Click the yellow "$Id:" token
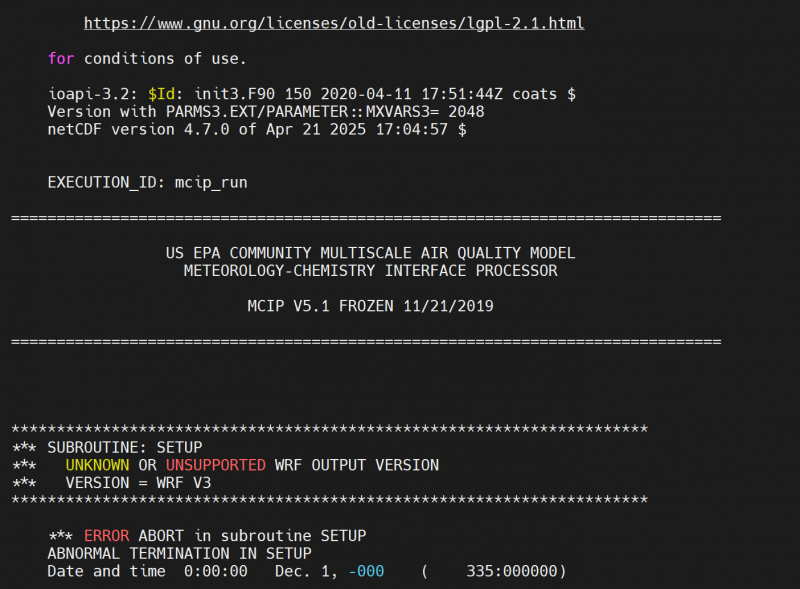The image size is (800, 589). click(x=164, y=94)
